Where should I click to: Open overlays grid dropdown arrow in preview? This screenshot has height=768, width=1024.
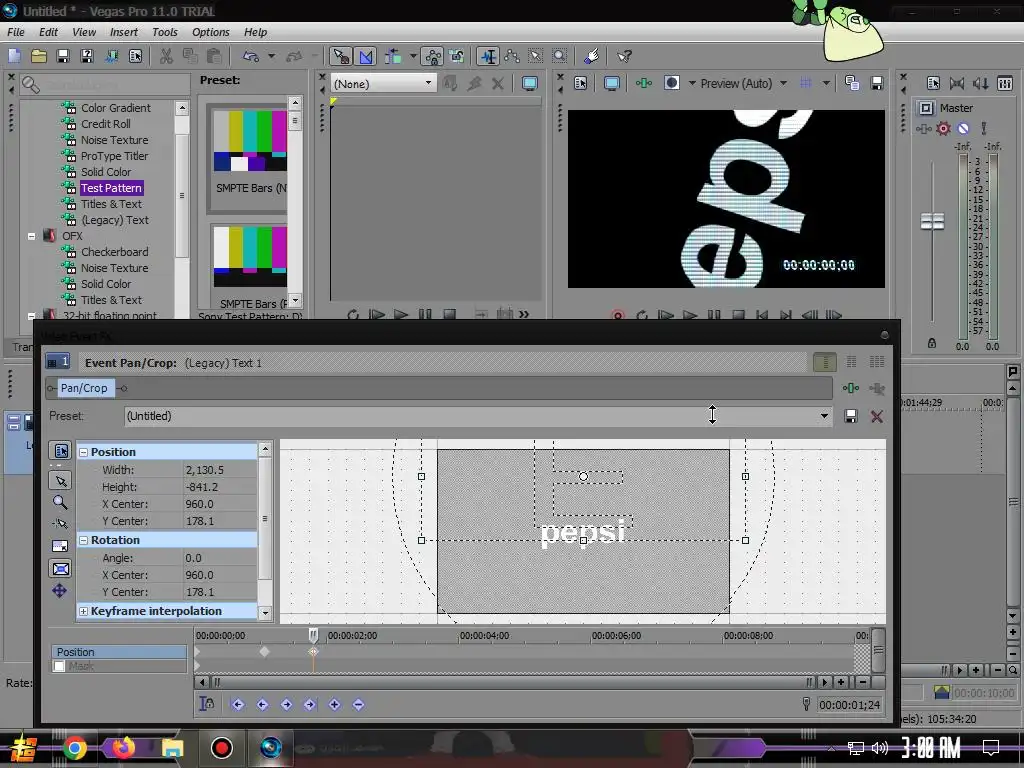click(826, 83)
